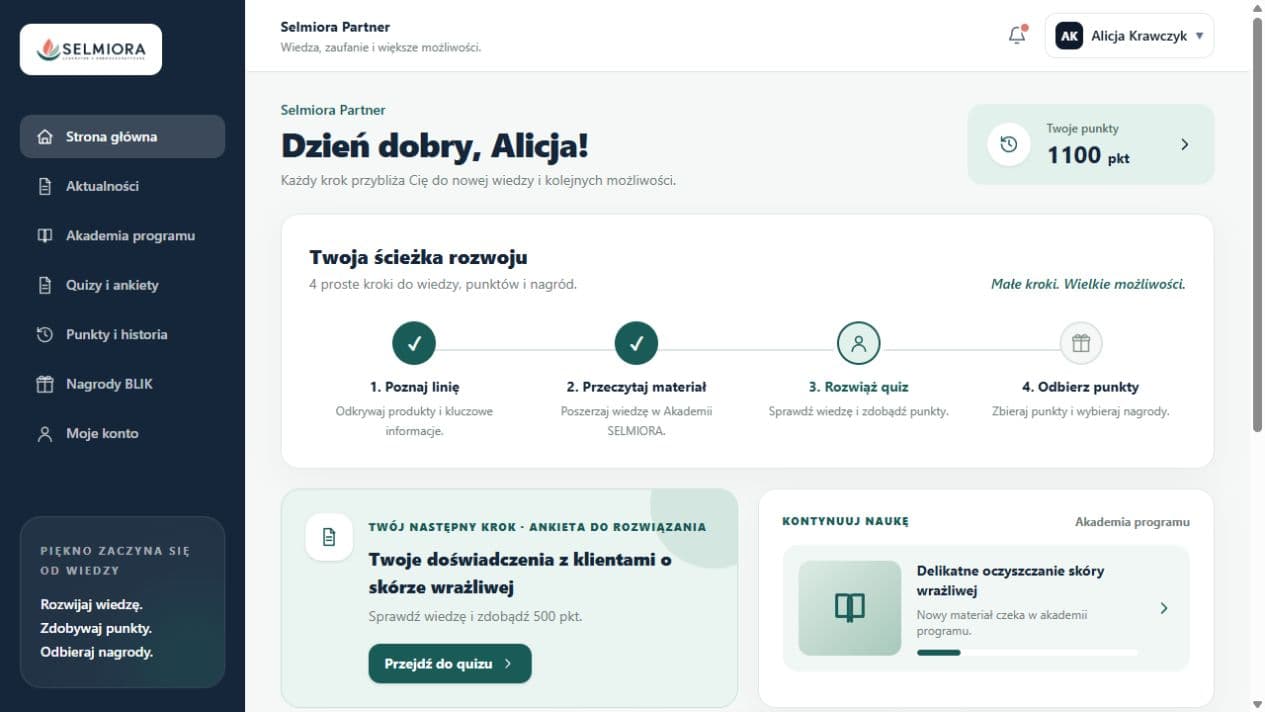Screen dimensions: 1265x712
Task: Click the document icon beside Aktualności
Action: [44, 186]
